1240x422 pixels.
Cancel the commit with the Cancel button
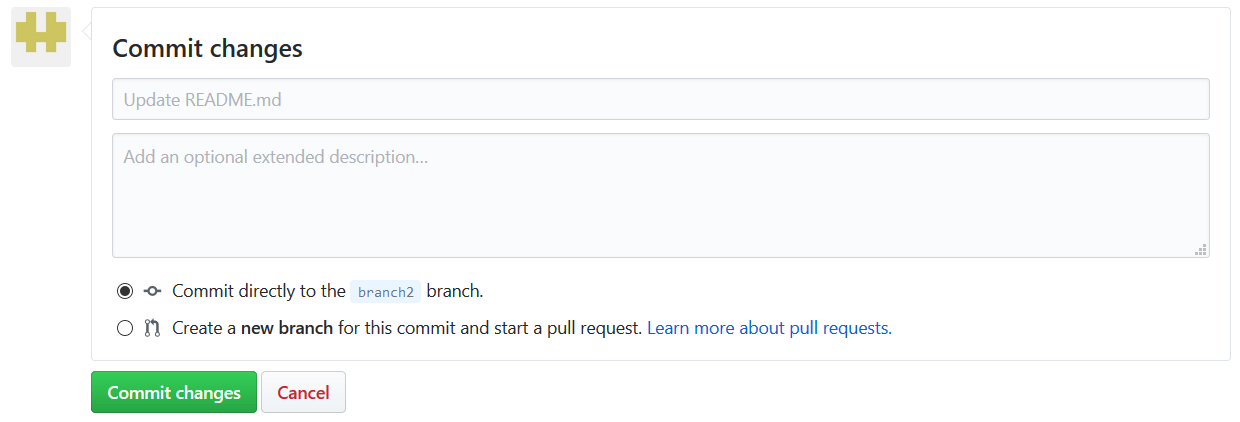303,392
